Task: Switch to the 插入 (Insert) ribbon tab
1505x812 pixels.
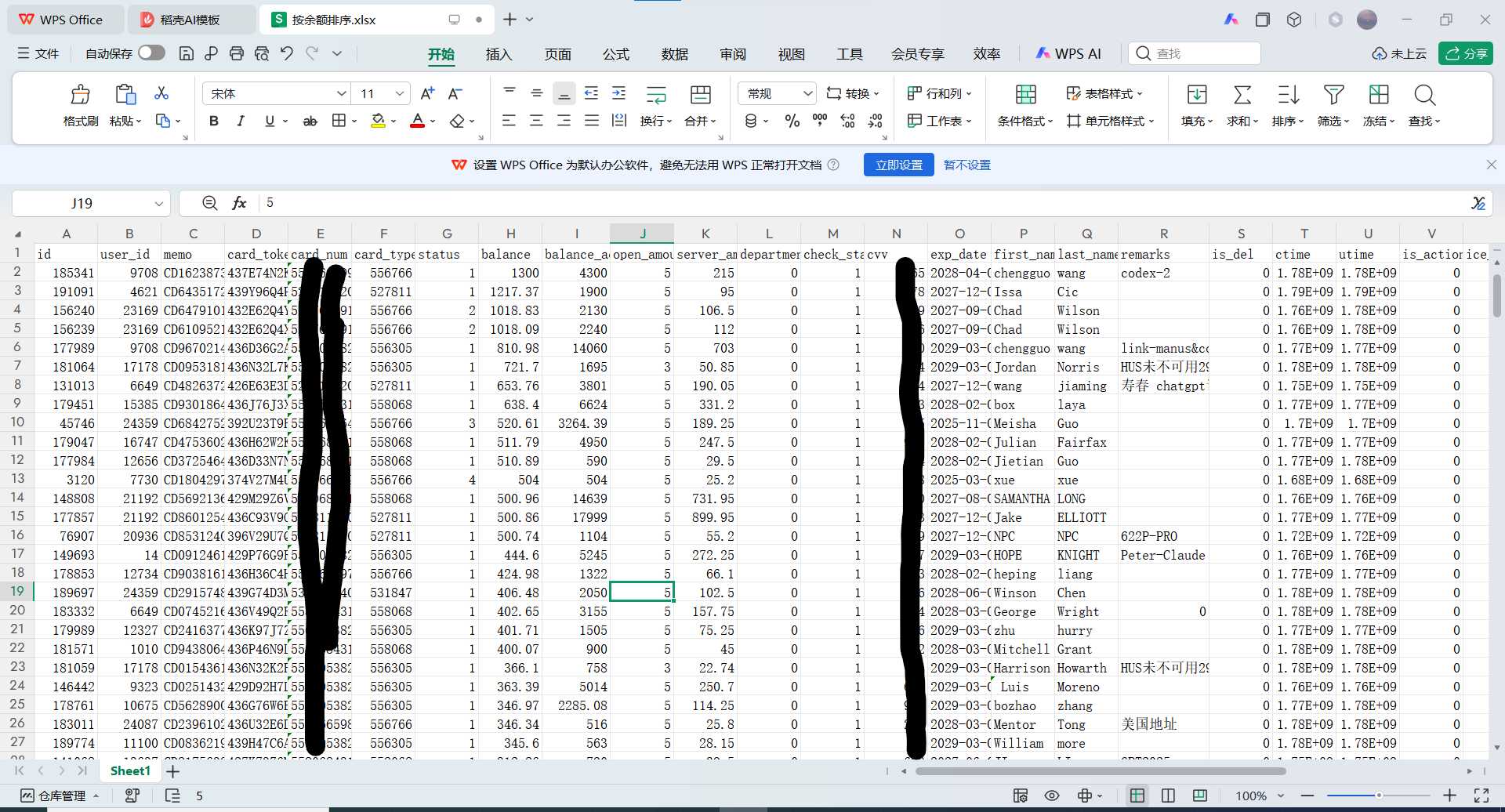Action: (499, 53)
